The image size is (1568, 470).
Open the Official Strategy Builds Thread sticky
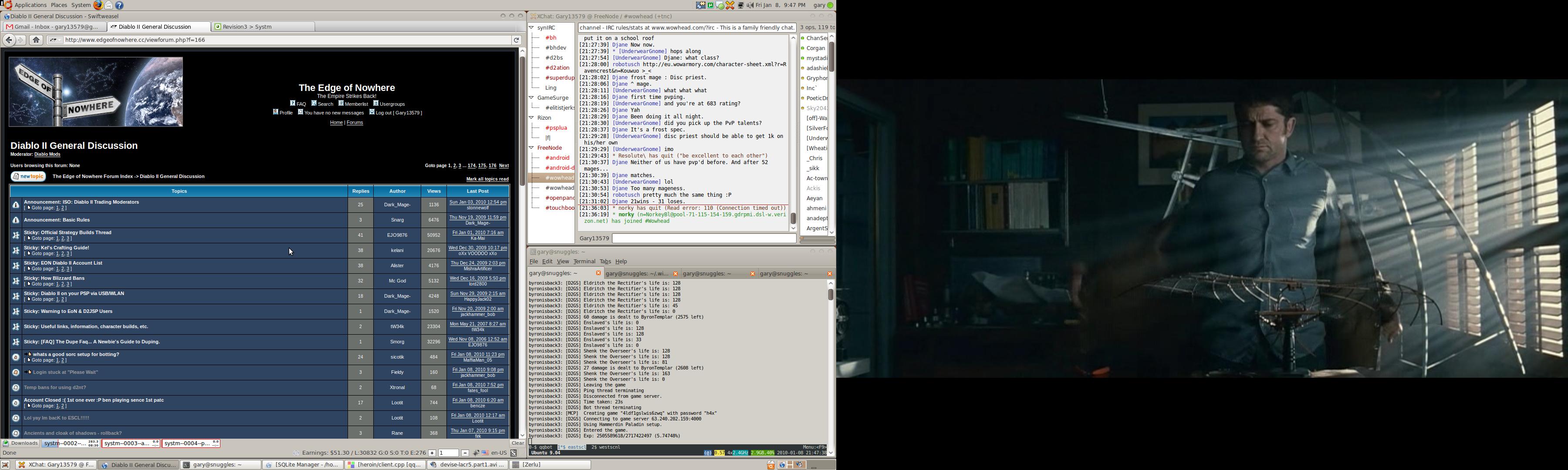(x=68, y=232)
